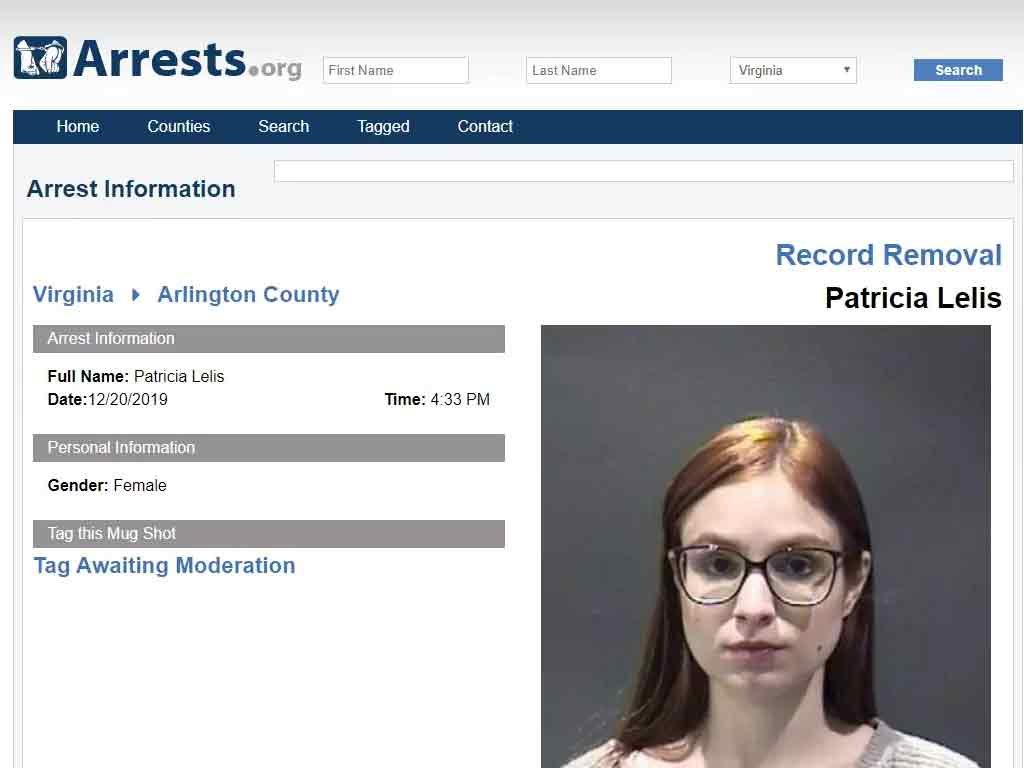Viewport: 1024px width, 768px height.
Task: Click the Tag Awaiting Moderation link
Action: coord(164,566)
